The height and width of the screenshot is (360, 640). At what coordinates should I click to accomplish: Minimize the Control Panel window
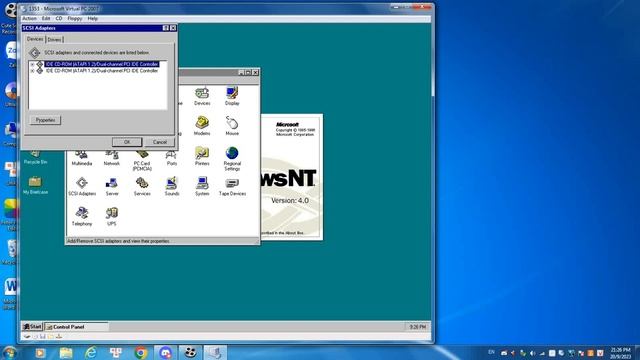pos(241,72)
